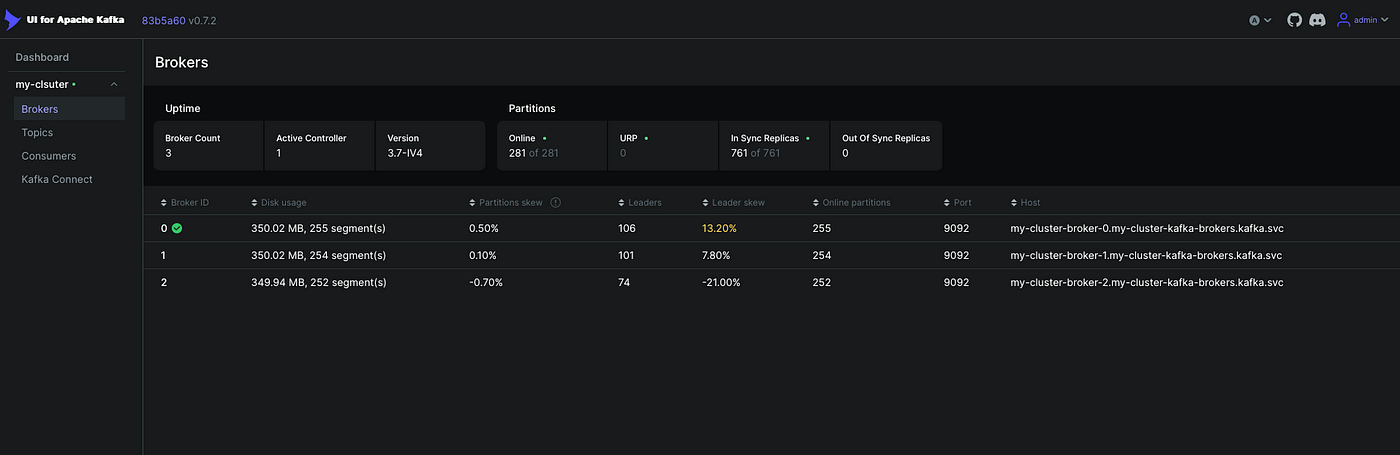Go to Topics in the sidebar
The width and height of the screenshot is (1400, 455).
pos(37,133)
